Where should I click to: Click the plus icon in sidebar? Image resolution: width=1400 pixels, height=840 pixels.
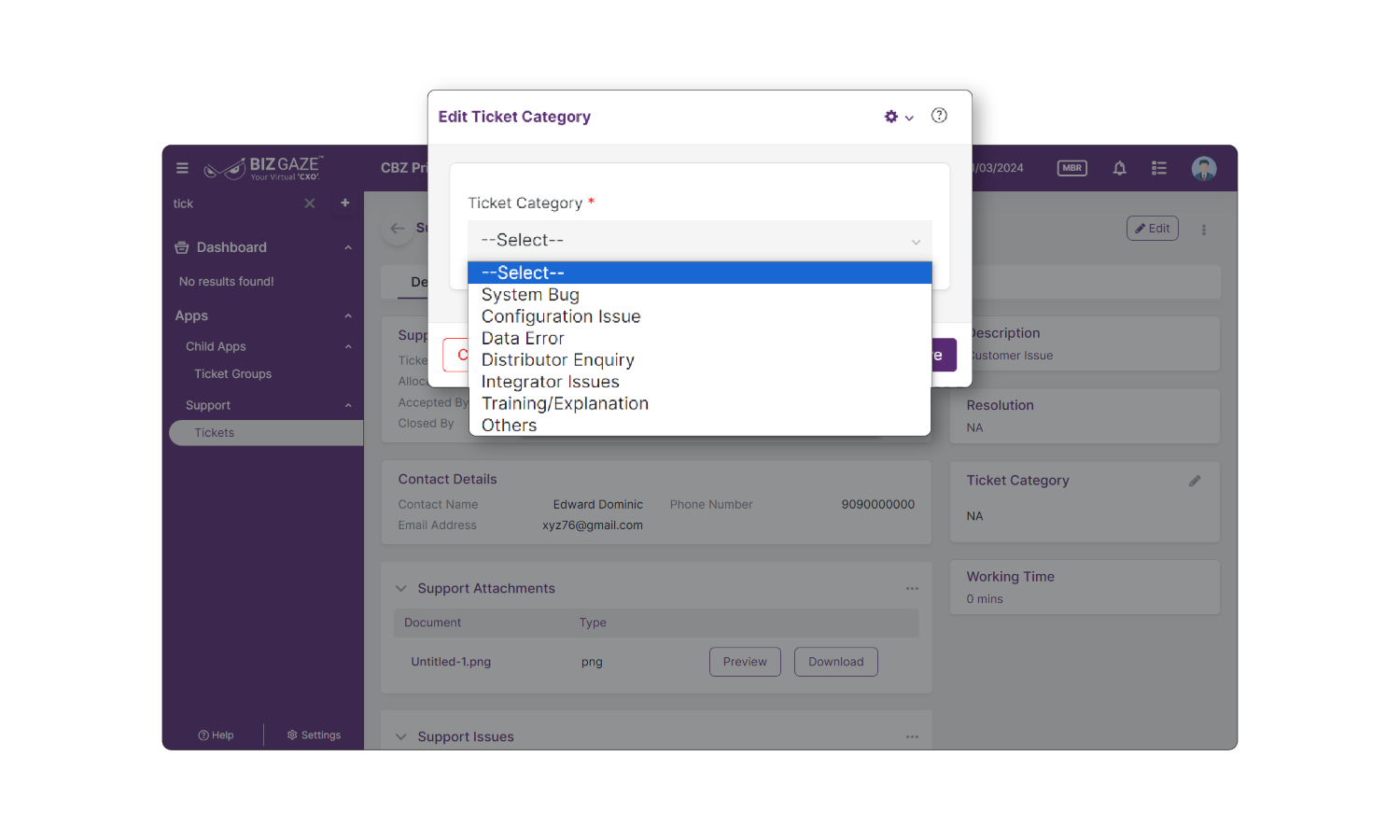coord(344,203)
